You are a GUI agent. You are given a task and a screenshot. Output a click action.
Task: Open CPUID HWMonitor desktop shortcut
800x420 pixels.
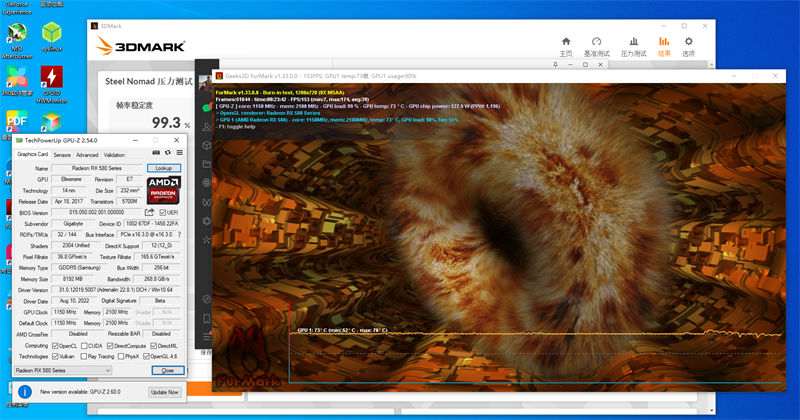click(x=52, y=80)
